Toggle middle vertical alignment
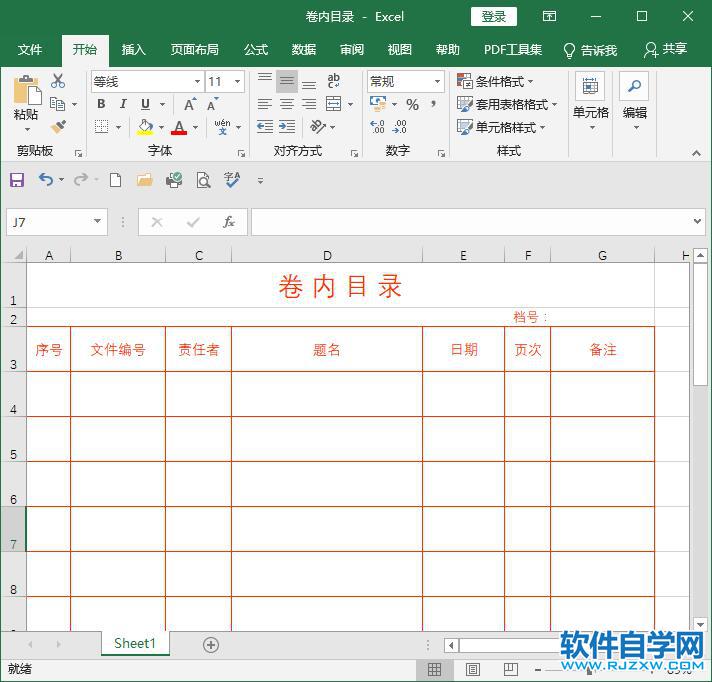Image resolution: width=712 pixels, height=682 pixels. click(x=287, y=81)
